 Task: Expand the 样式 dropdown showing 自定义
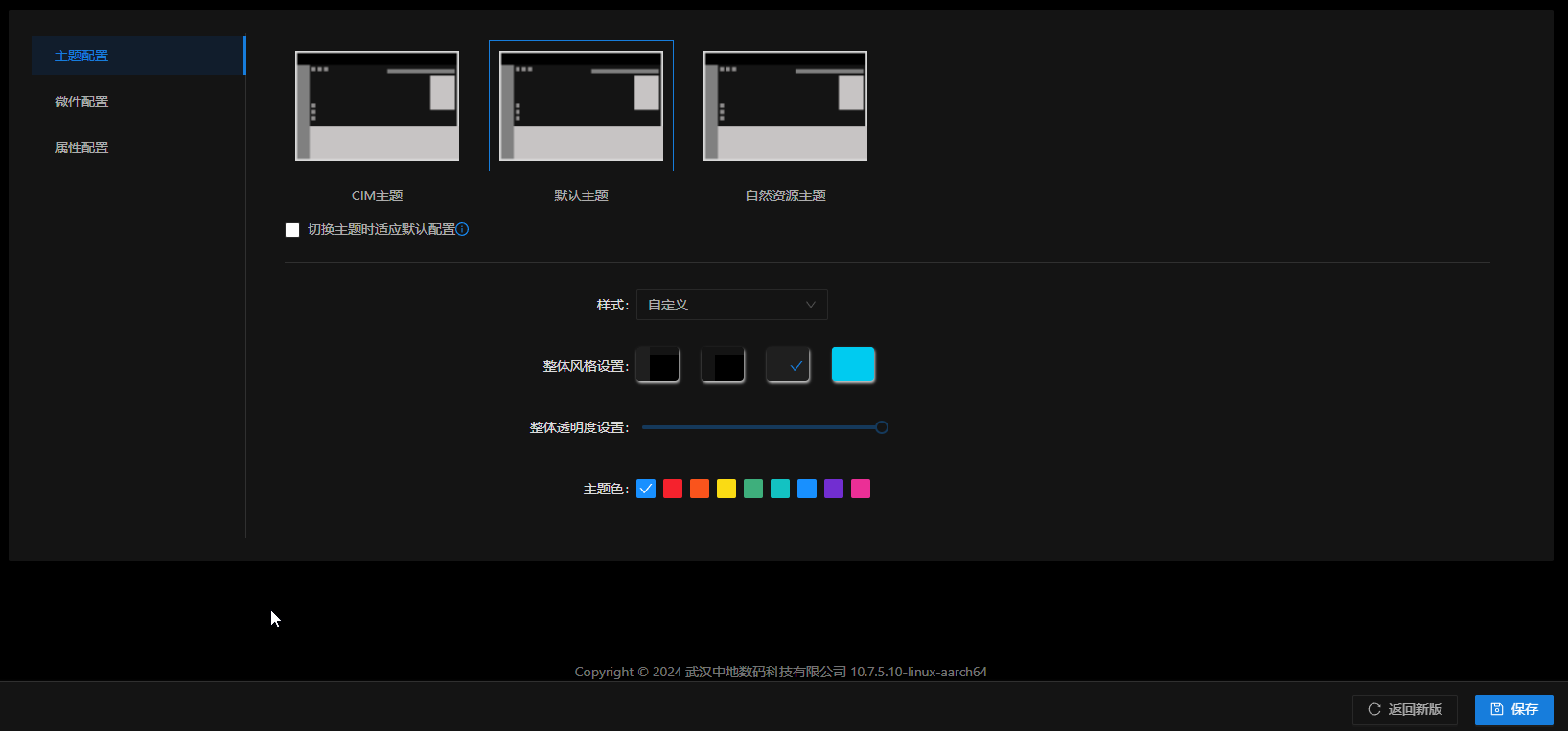731,305
